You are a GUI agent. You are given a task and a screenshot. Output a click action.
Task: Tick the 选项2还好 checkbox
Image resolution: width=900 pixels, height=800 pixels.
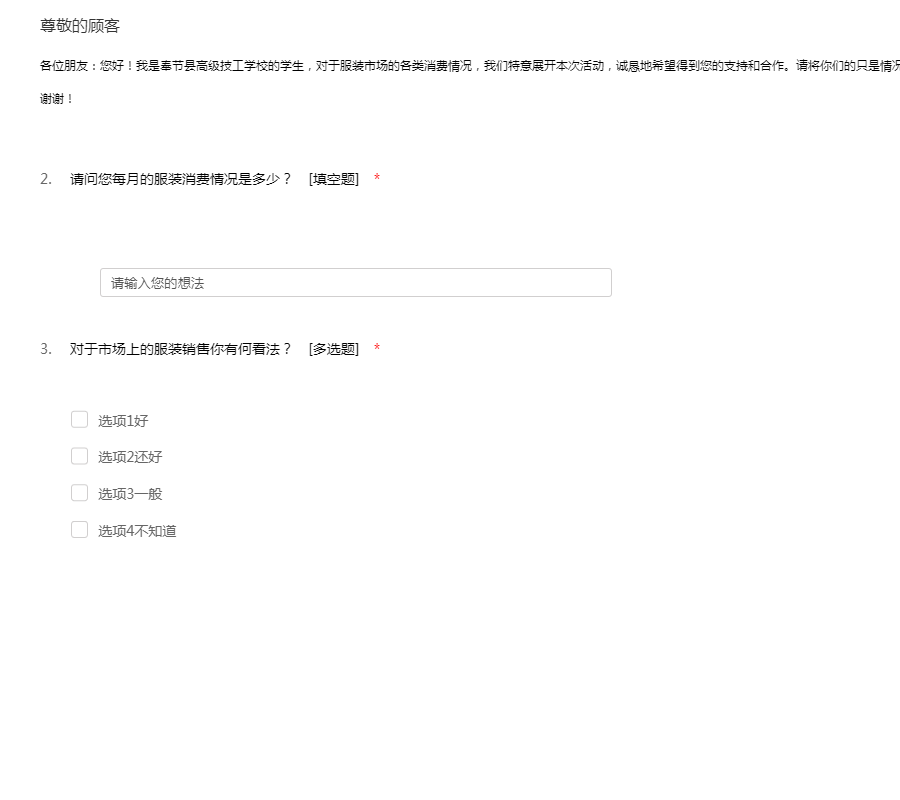click(x=80, y=456)
